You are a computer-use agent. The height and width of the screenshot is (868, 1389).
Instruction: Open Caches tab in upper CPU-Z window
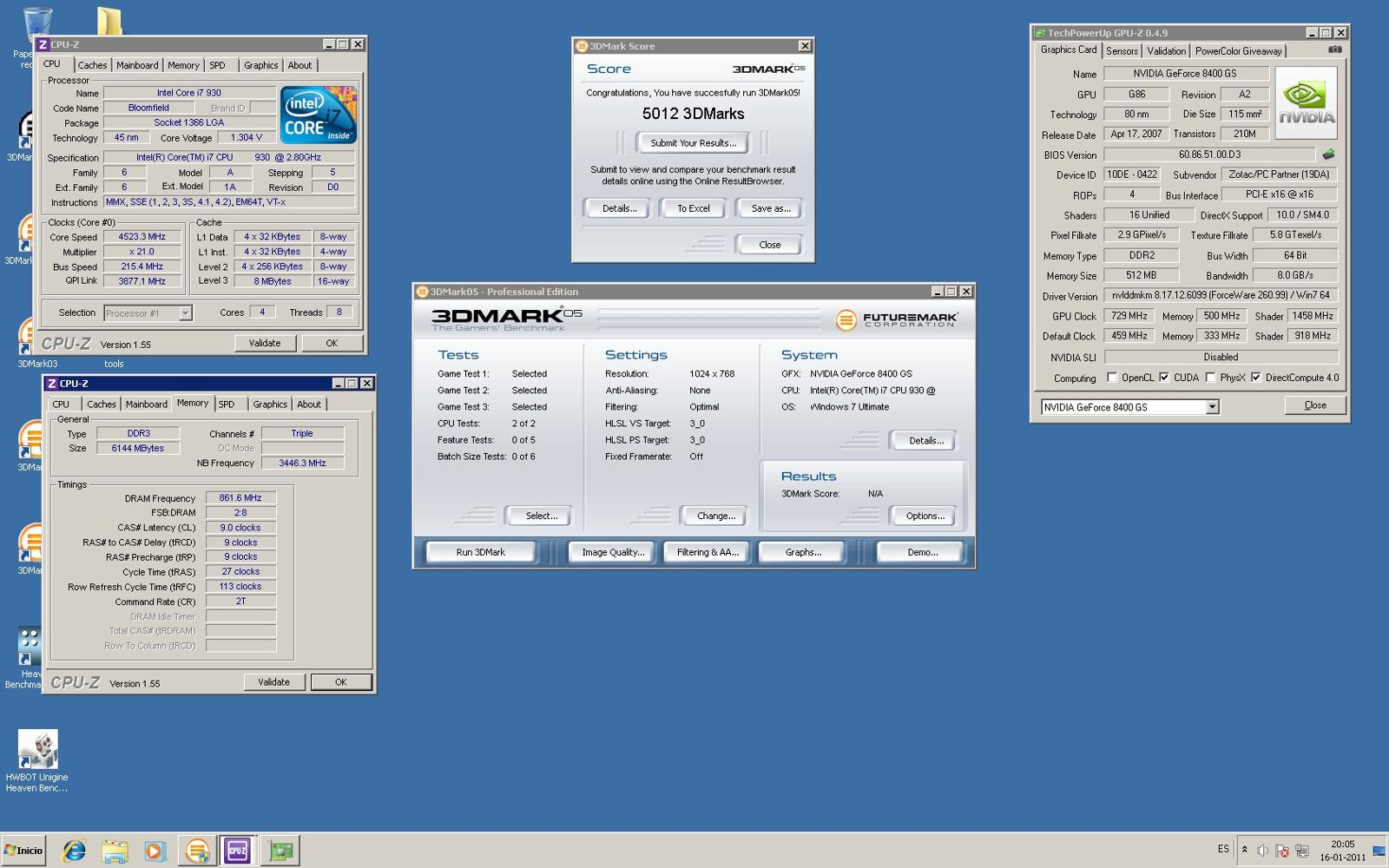[92, 65]
